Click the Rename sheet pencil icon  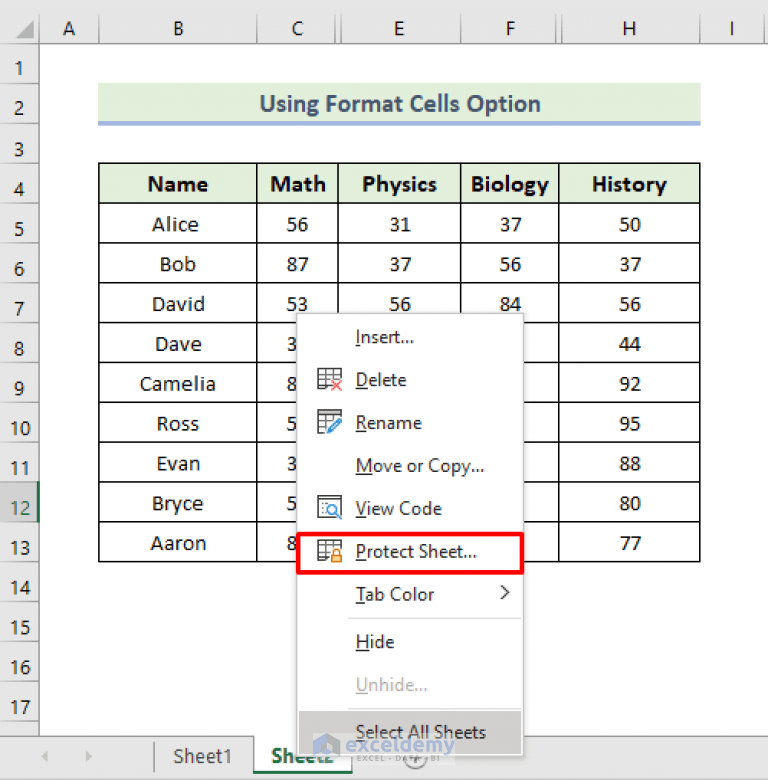pos(329,422)
